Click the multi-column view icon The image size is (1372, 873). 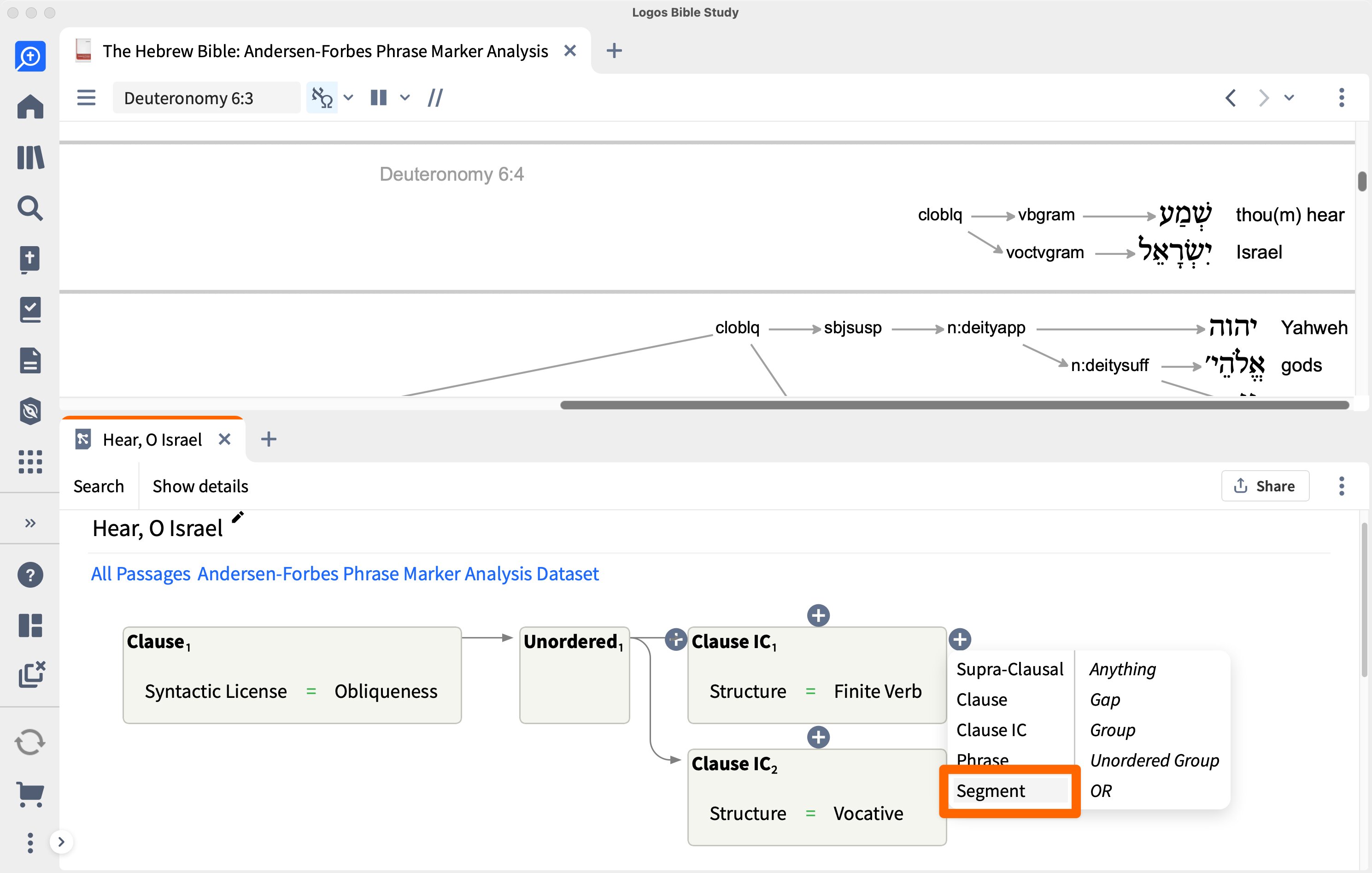coord(378,98)
